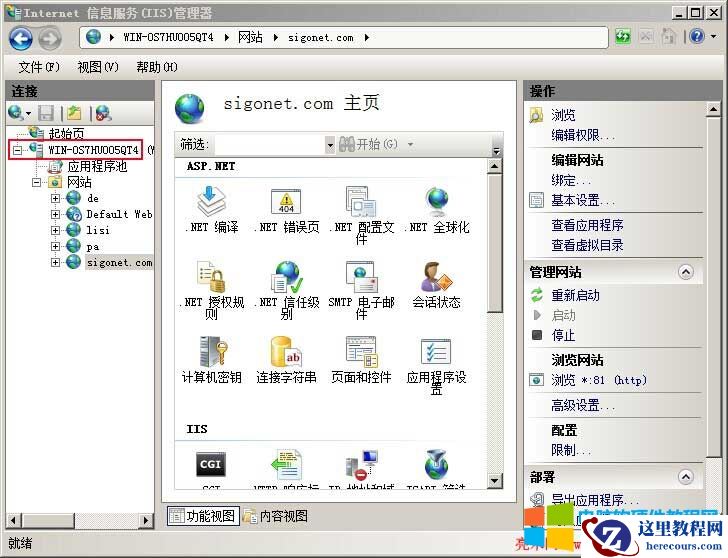
Task: Click the 操作 panel scrollbar up arrow
Action: (x=713, y=110)
